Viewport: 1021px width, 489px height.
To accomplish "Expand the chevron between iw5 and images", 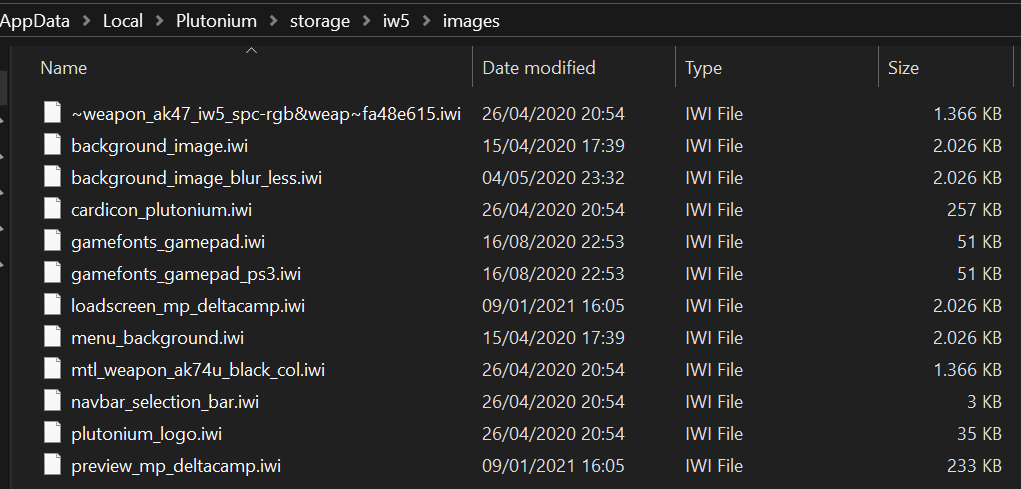I will 426,21.
